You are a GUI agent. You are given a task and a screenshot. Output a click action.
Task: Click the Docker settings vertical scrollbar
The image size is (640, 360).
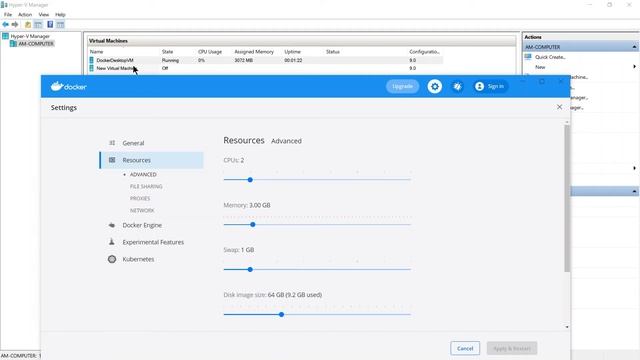pos(567,198)
